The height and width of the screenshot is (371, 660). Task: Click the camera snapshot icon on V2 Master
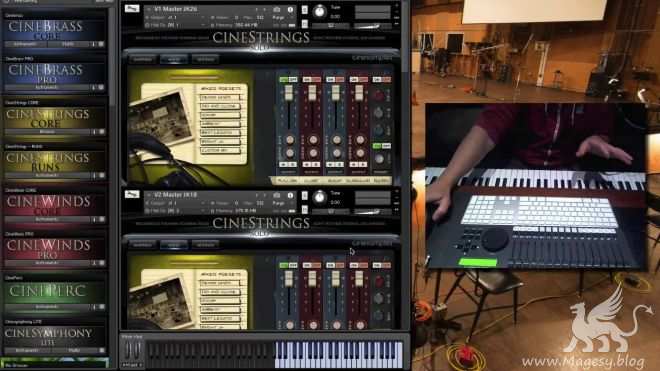[277, 195]
